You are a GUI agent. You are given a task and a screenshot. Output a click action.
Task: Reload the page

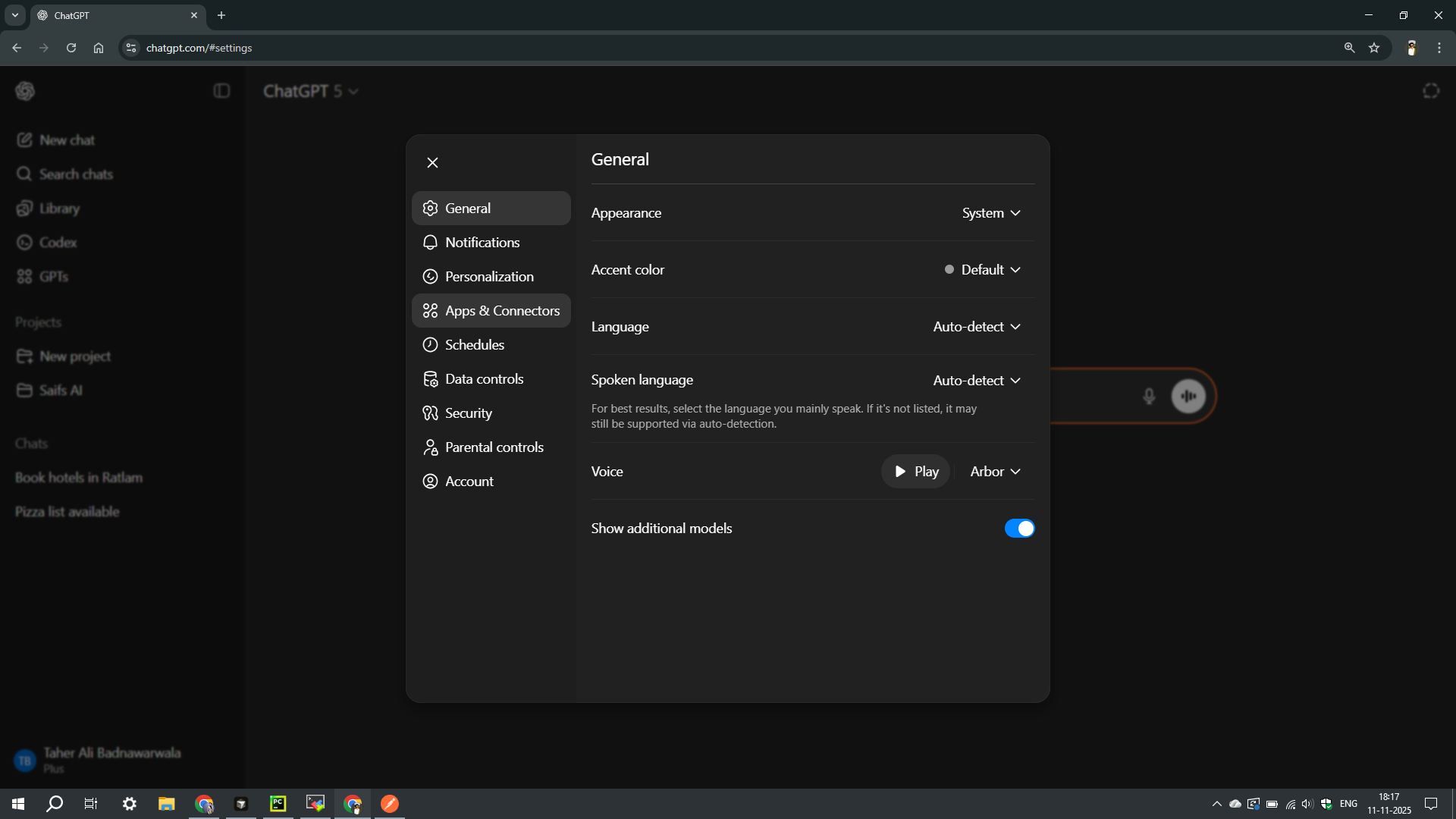[x=71, y=48]
